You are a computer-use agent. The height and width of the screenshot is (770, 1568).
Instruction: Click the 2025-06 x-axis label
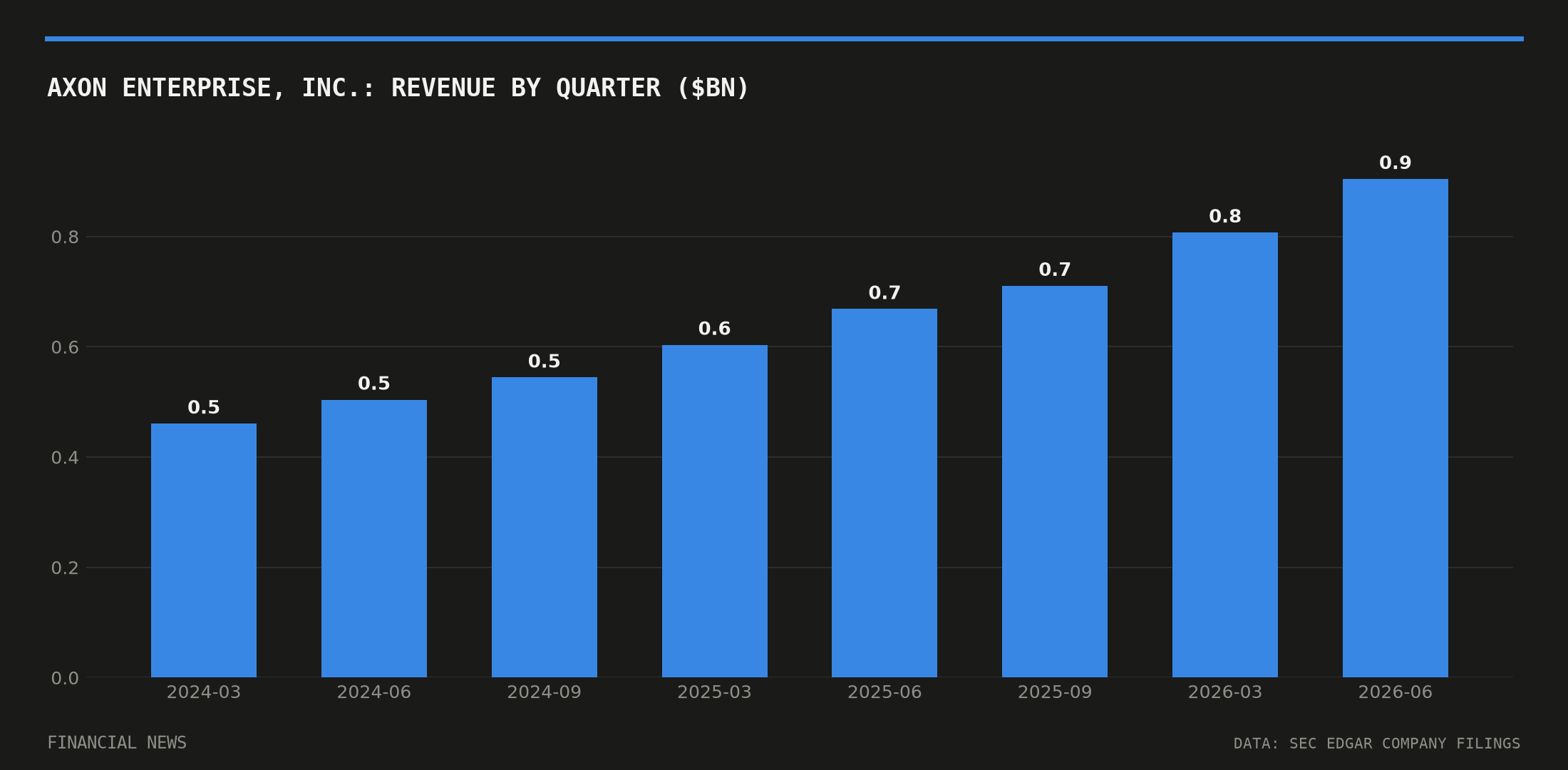coord(884,692)
